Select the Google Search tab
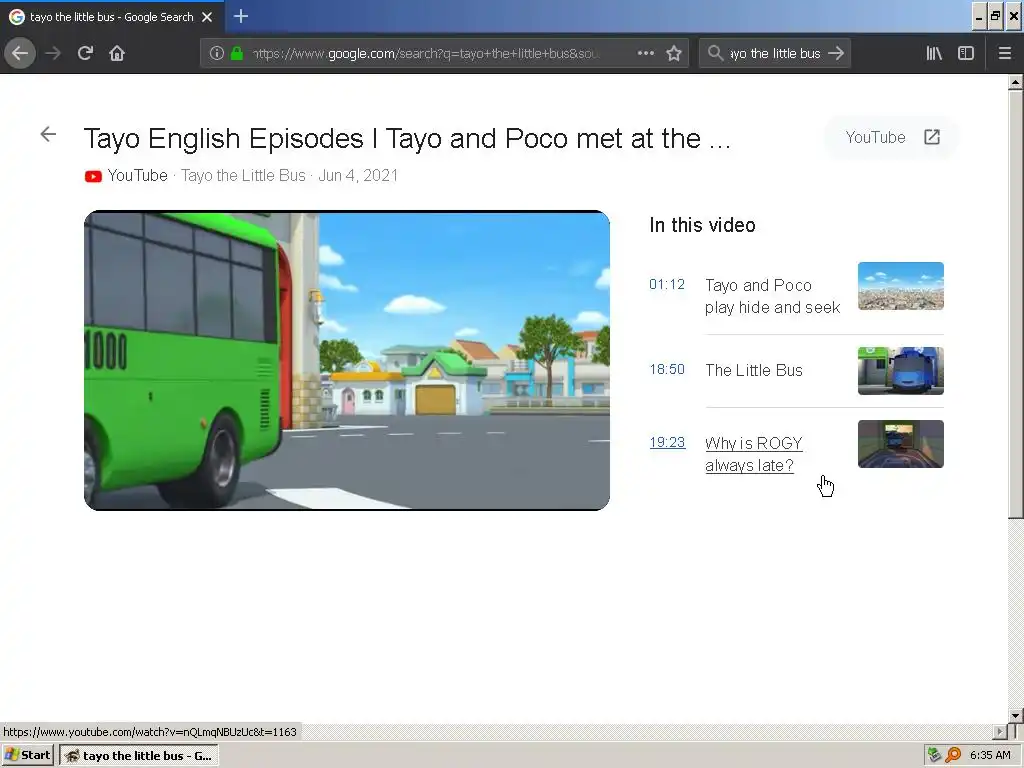Screen dimensions: 1024x768 point(112,17)
